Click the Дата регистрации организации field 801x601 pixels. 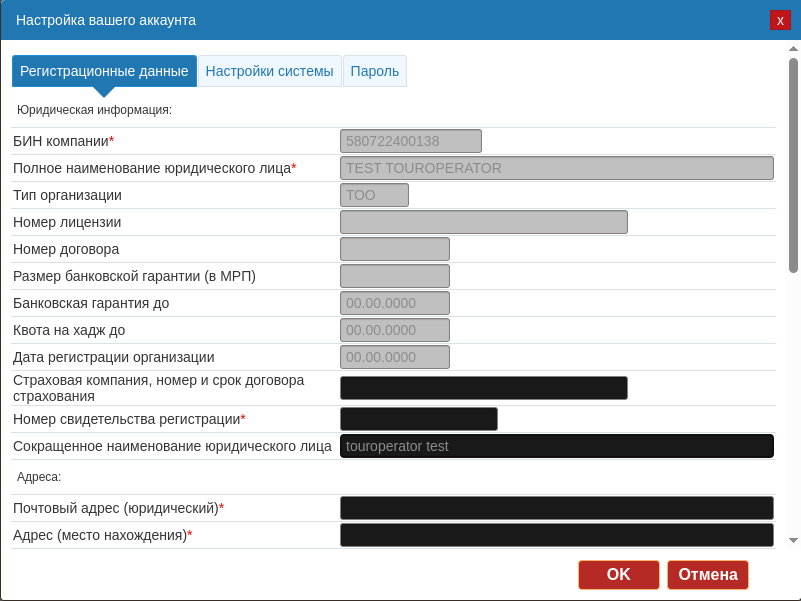click(394, 357)
